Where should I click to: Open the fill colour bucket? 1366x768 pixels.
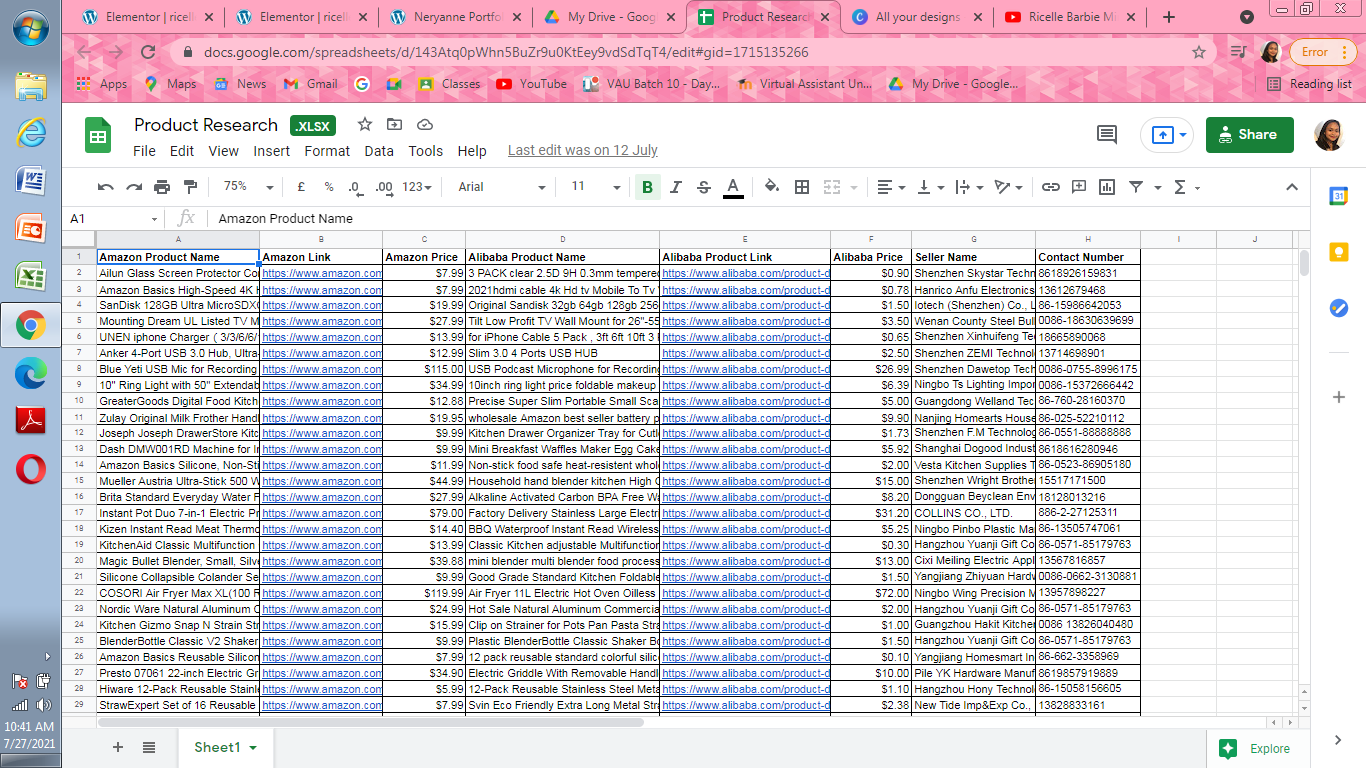(x=772, y=187)
